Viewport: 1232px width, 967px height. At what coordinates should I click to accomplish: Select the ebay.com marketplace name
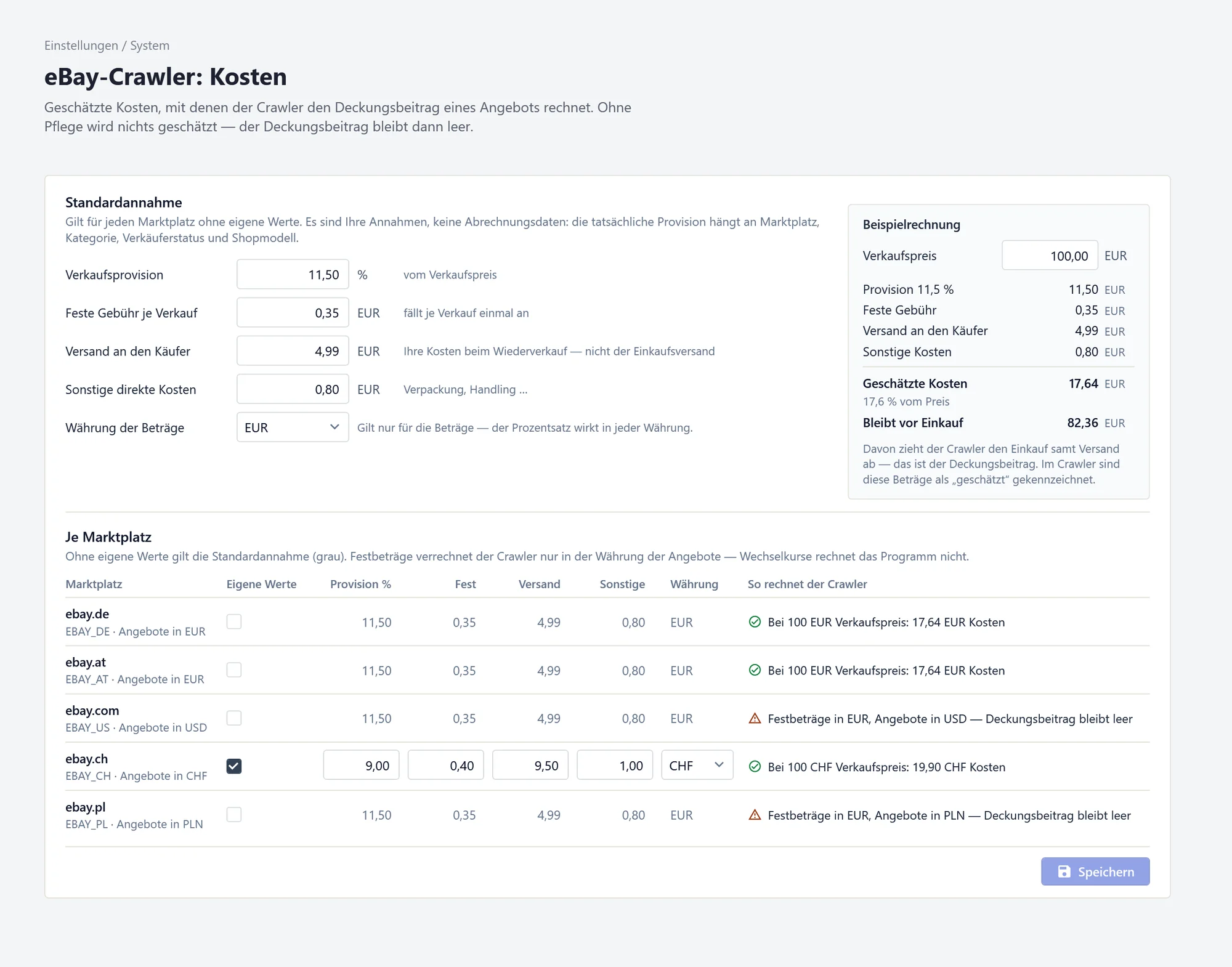coord(92,710)
